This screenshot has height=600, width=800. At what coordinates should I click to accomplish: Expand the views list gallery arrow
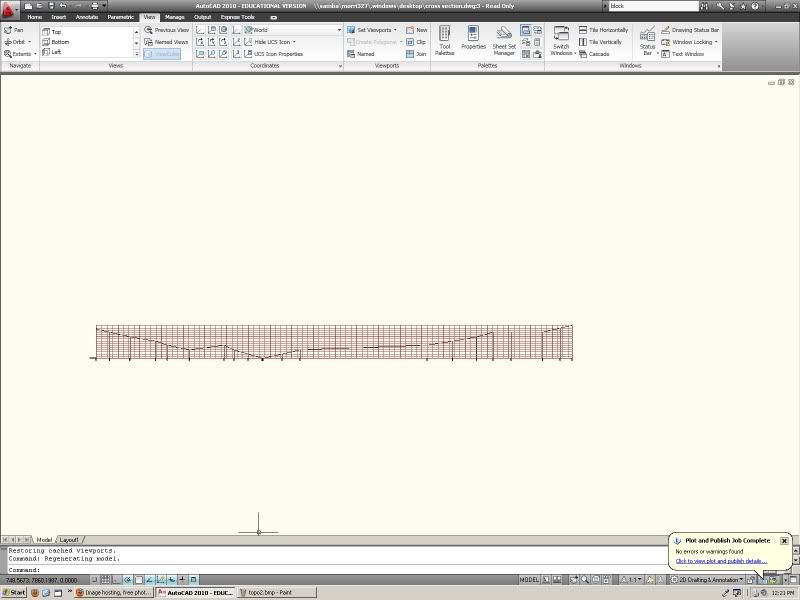pyautogui.click(x=136, y=54)
